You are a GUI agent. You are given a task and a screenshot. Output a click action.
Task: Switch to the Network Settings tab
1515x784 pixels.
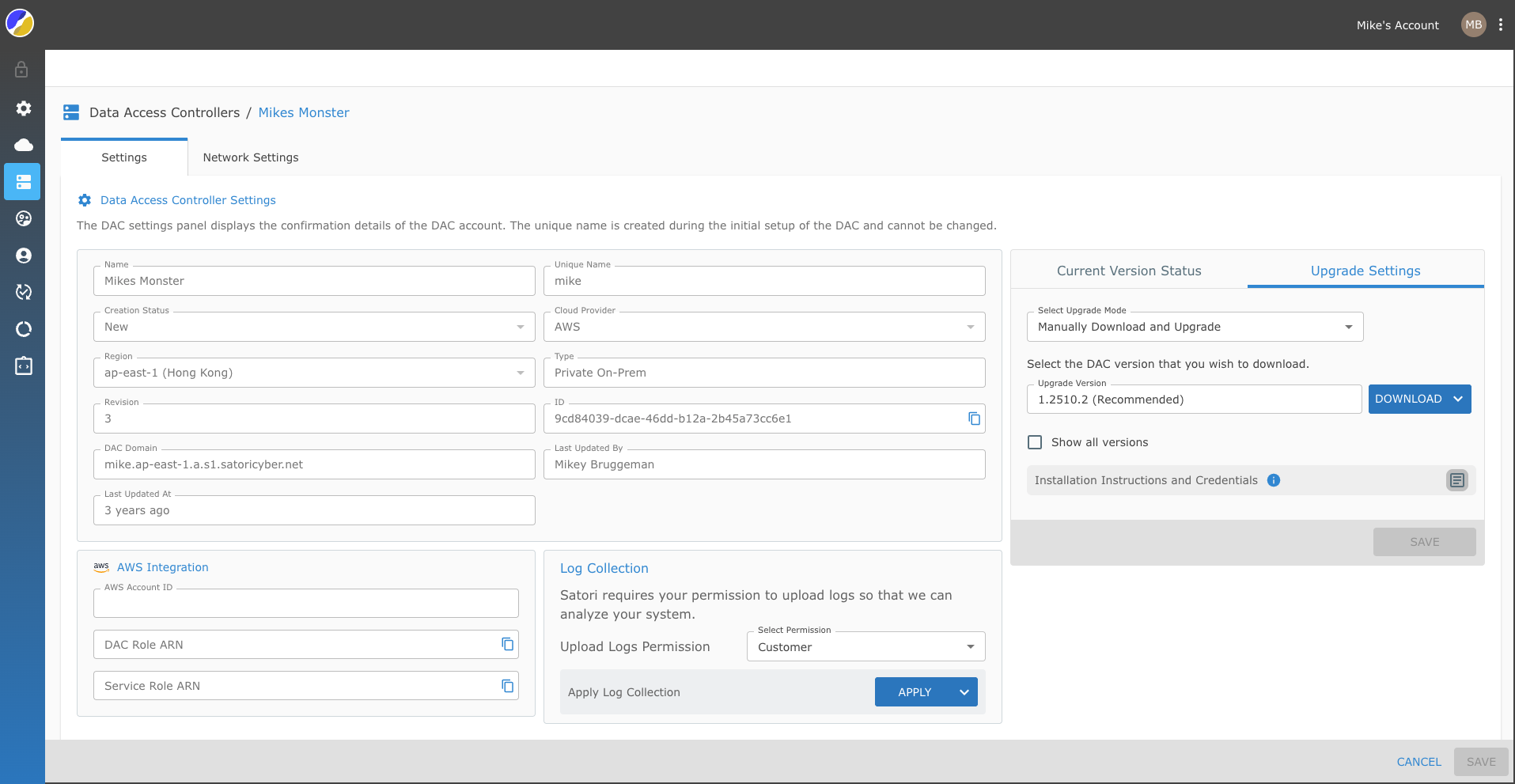251,157
